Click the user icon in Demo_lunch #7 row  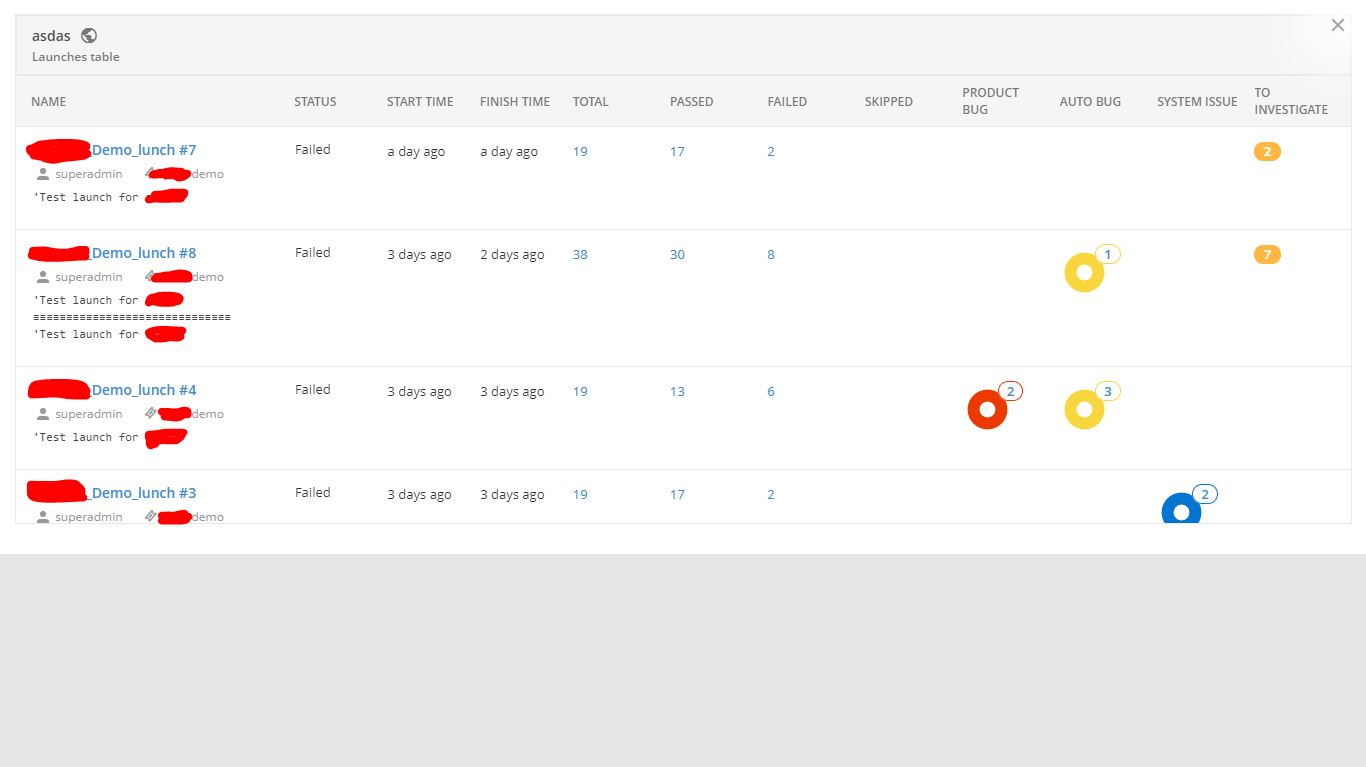tap(43, 174)
